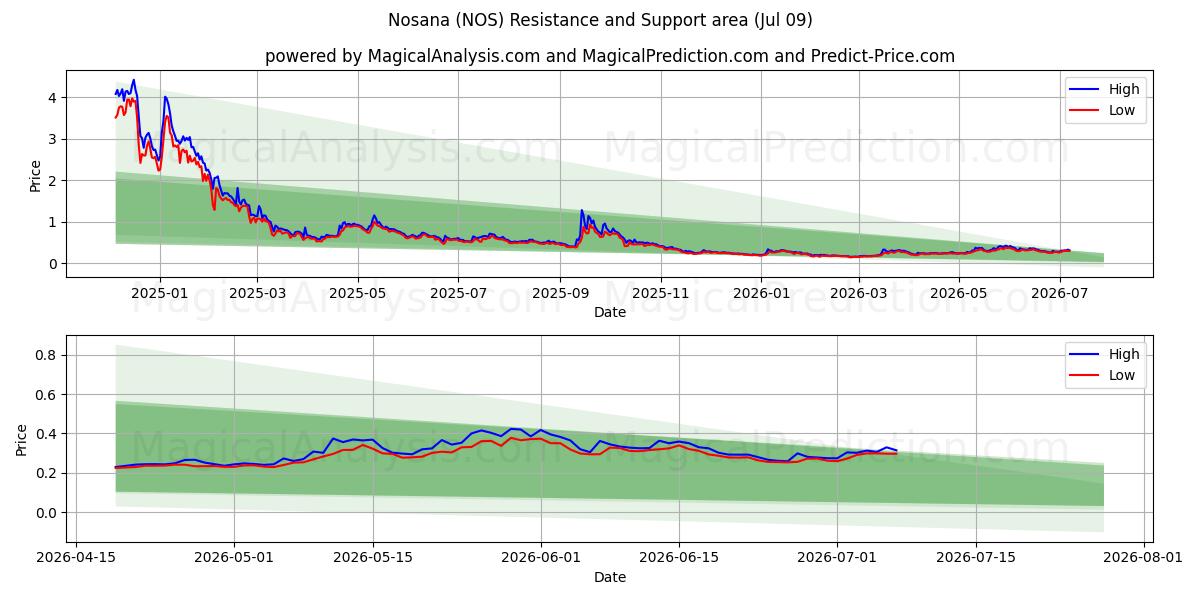Click the '3' y-axis tick on the top chart

51,139
